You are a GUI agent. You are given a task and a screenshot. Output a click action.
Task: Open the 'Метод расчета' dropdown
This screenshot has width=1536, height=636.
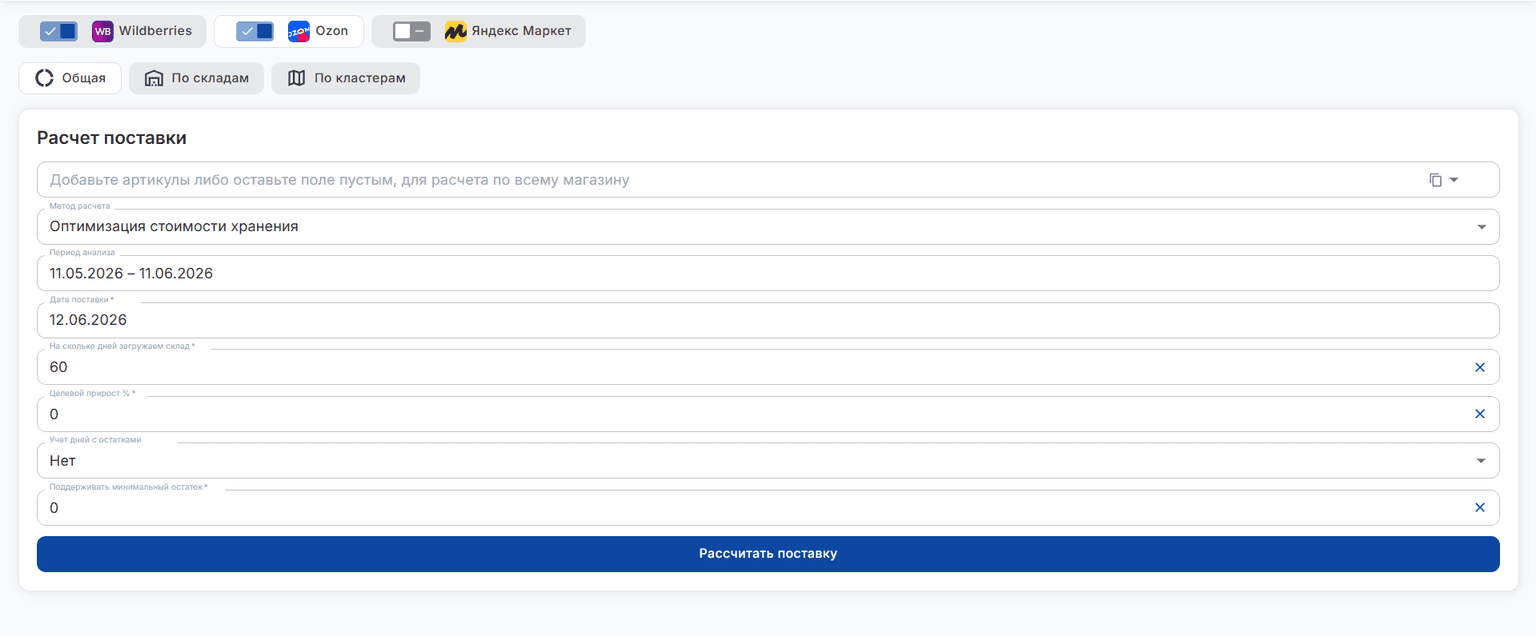[768, 226]
